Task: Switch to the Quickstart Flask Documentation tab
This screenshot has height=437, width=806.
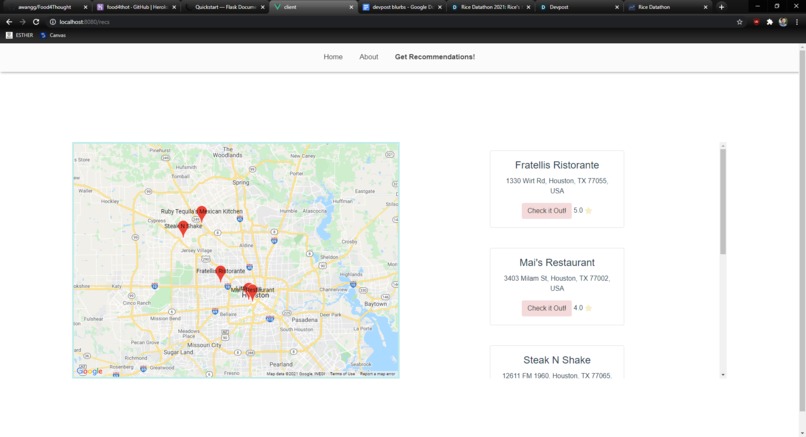Action: coord(225,7)
